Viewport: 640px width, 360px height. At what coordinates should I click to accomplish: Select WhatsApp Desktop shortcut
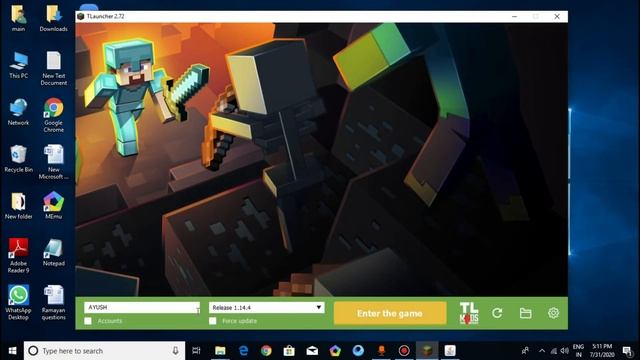click(x=18, y=302)
